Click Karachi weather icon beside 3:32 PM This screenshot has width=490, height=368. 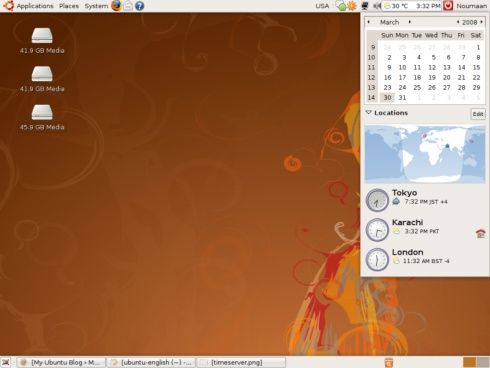coord(396,231)
